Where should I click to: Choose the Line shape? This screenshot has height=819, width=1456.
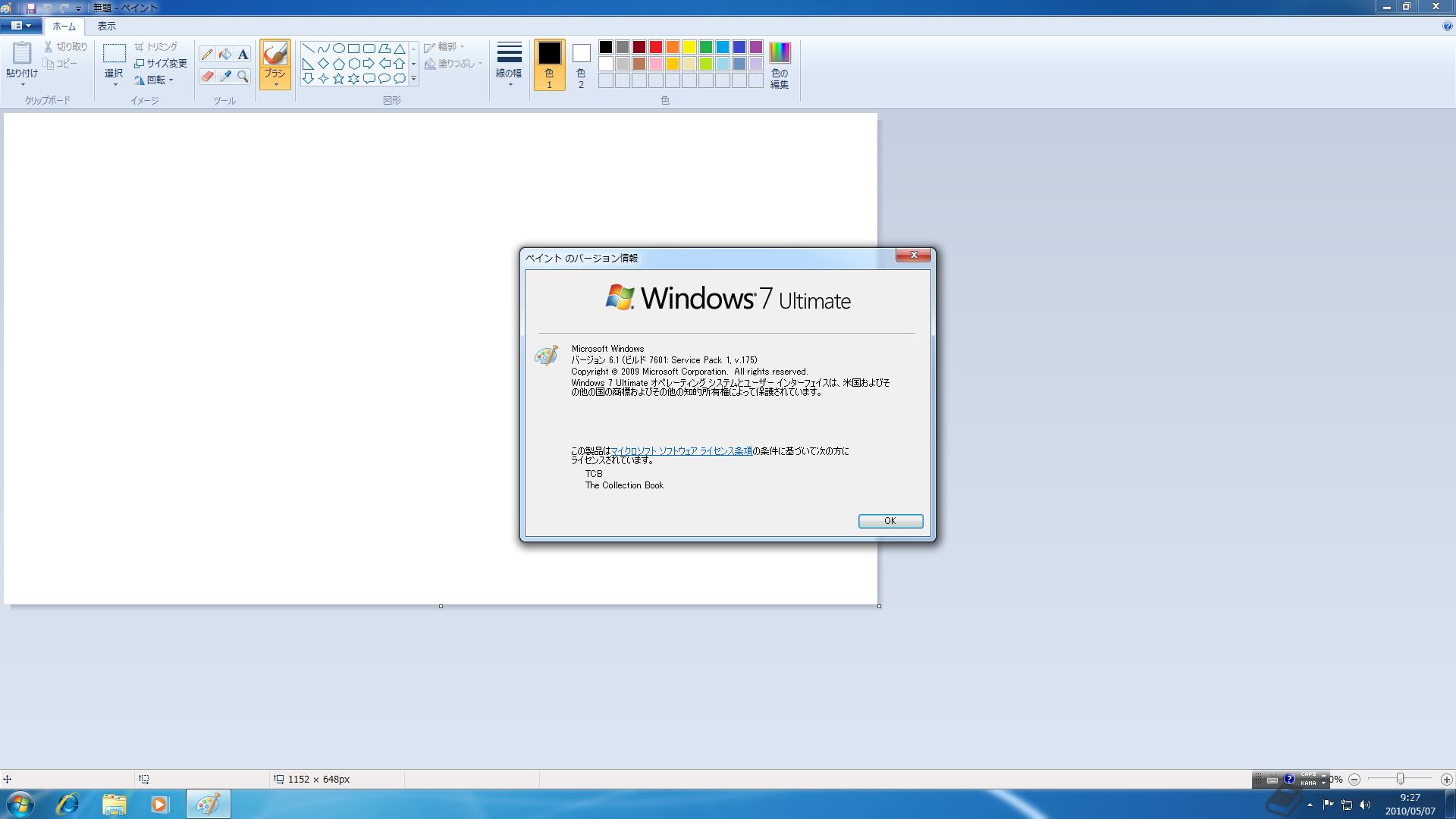308,49
